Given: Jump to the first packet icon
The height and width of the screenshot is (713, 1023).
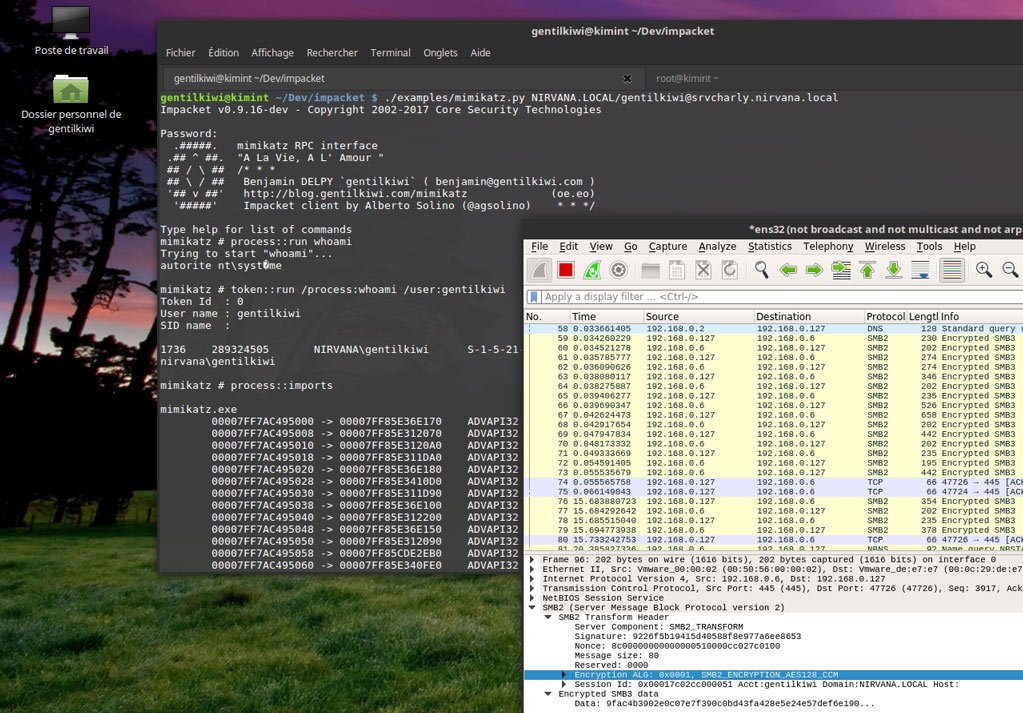Looking at the screenshot, I should (x=867, y=270).
